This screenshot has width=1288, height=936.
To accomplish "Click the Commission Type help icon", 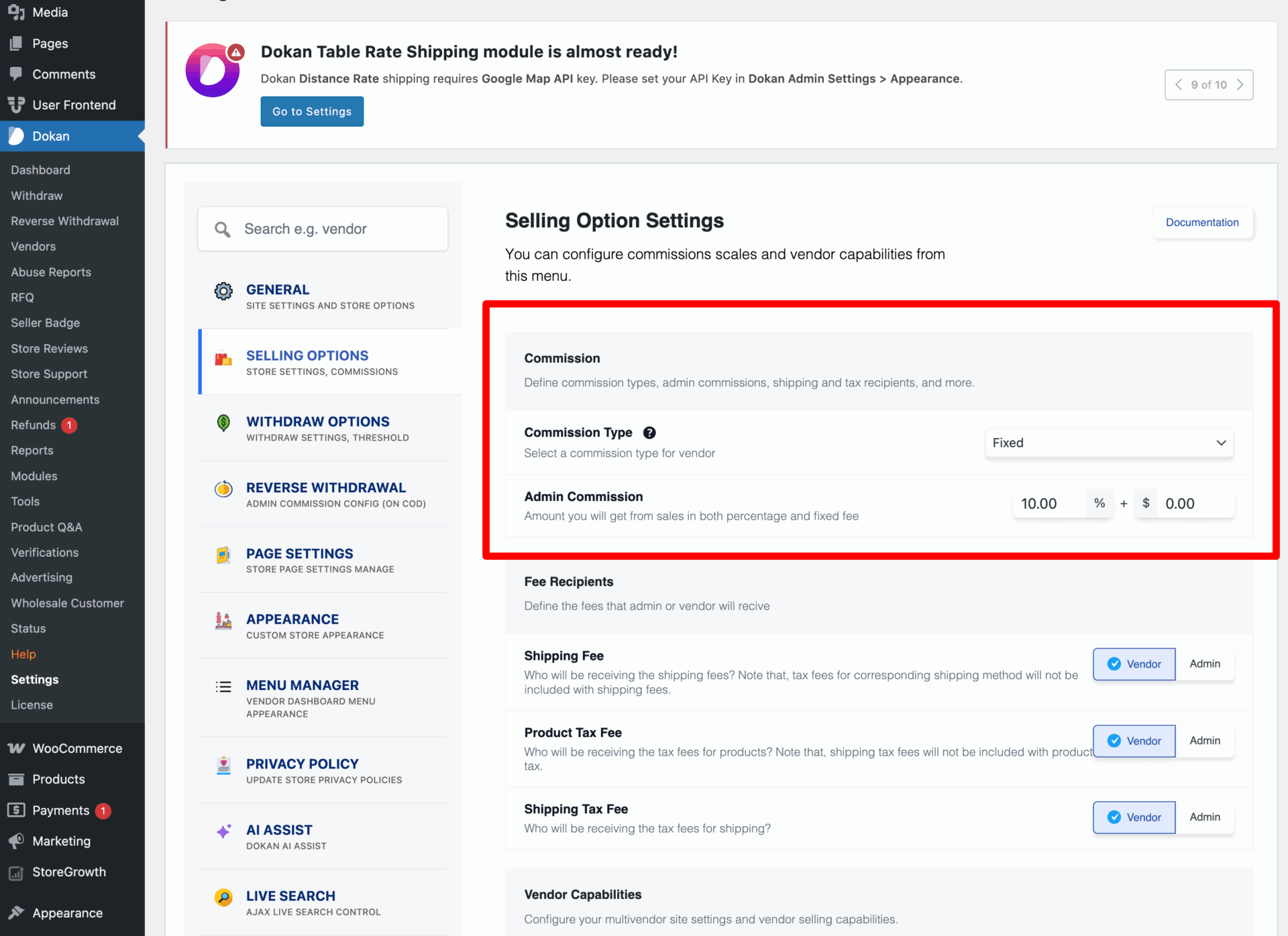I will coord(649,432).
